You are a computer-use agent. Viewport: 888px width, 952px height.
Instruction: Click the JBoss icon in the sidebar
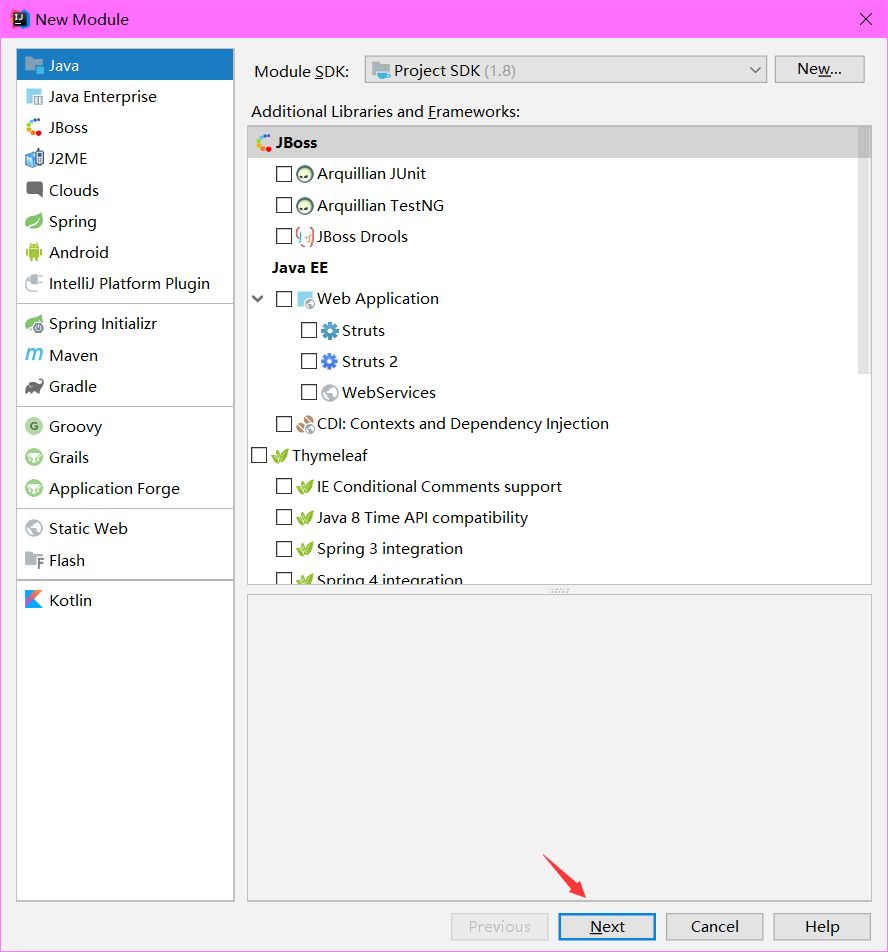(x=34, y=128)
